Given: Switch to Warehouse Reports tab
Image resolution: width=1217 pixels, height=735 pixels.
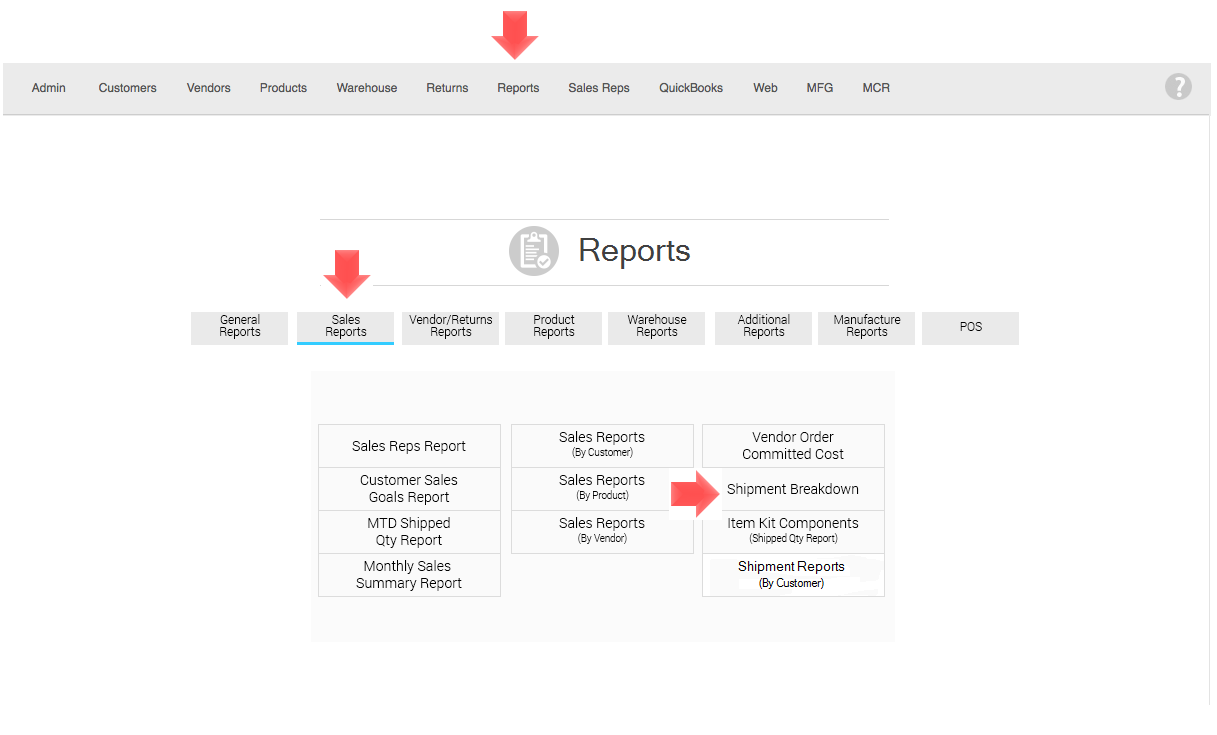Looking at the screenshot, I should pyautogui.click(x=656, y=327).
